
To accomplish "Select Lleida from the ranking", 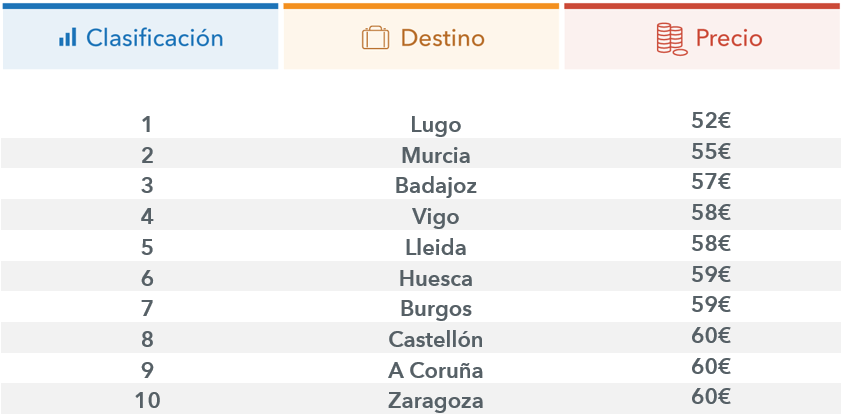I will 436,248.
